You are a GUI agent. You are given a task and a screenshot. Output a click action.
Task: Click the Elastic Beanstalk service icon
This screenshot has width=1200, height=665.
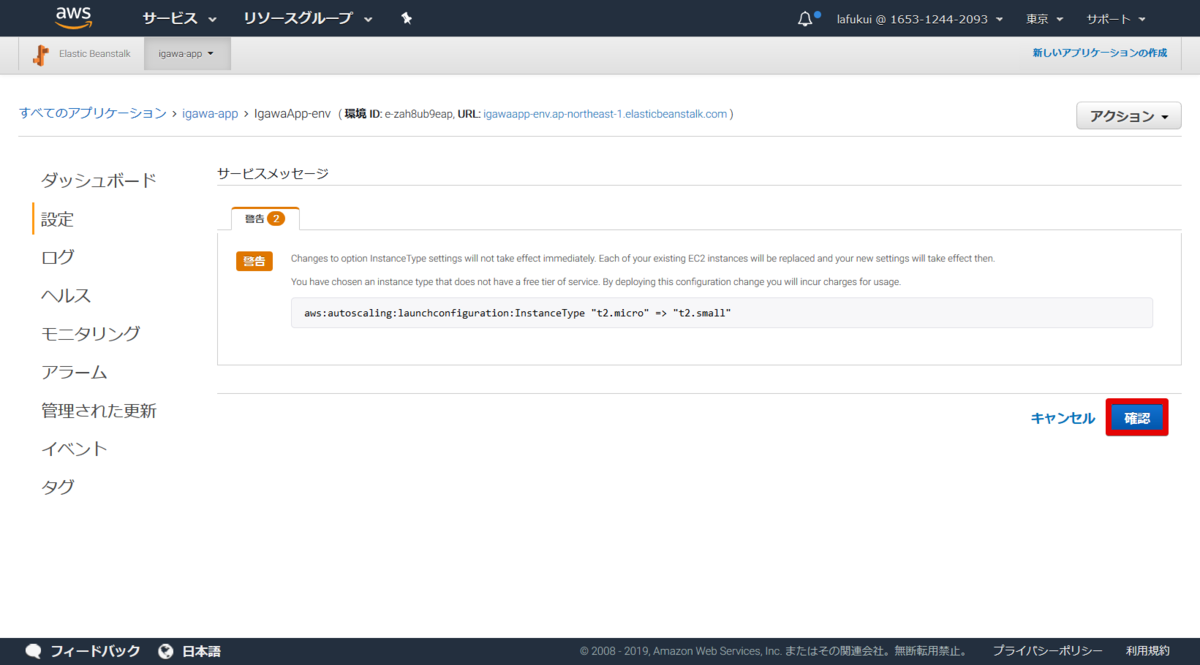pyautogui.click(x=40, y=55)
